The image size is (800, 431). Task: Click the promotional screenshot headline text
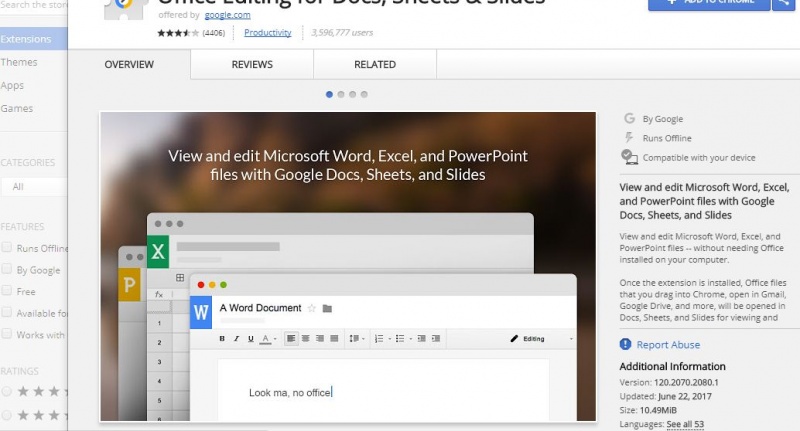348,165
